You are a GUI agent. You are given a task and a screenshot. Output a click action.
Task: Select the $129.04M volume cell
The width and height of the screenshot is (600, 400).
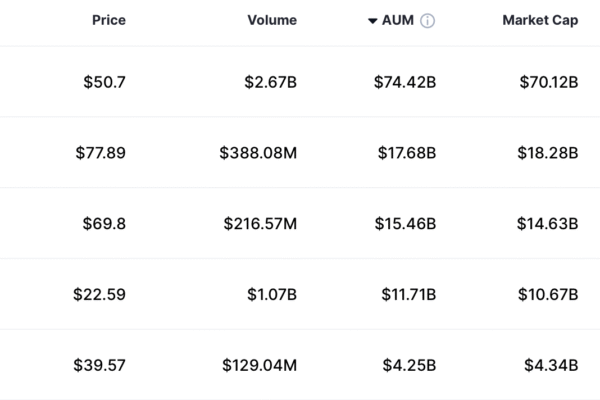(x=260, y=365)
